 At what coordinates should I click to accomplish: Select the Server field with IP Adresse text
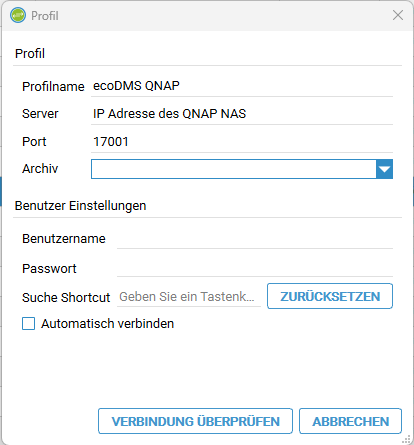[242, 114]
